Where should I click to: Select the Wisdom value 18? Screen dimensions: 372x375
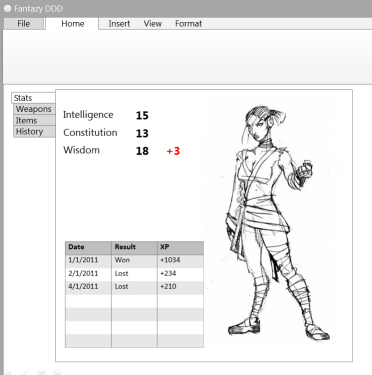click(x=142, y=151)
